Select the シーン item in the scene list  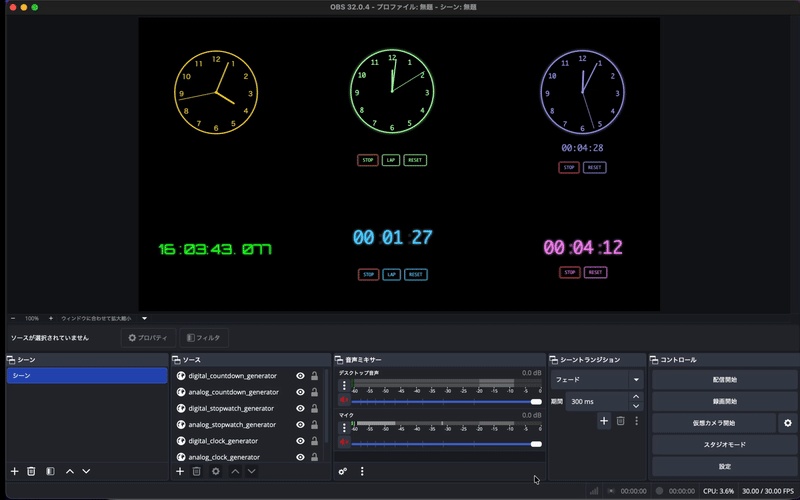coord(87,376)
